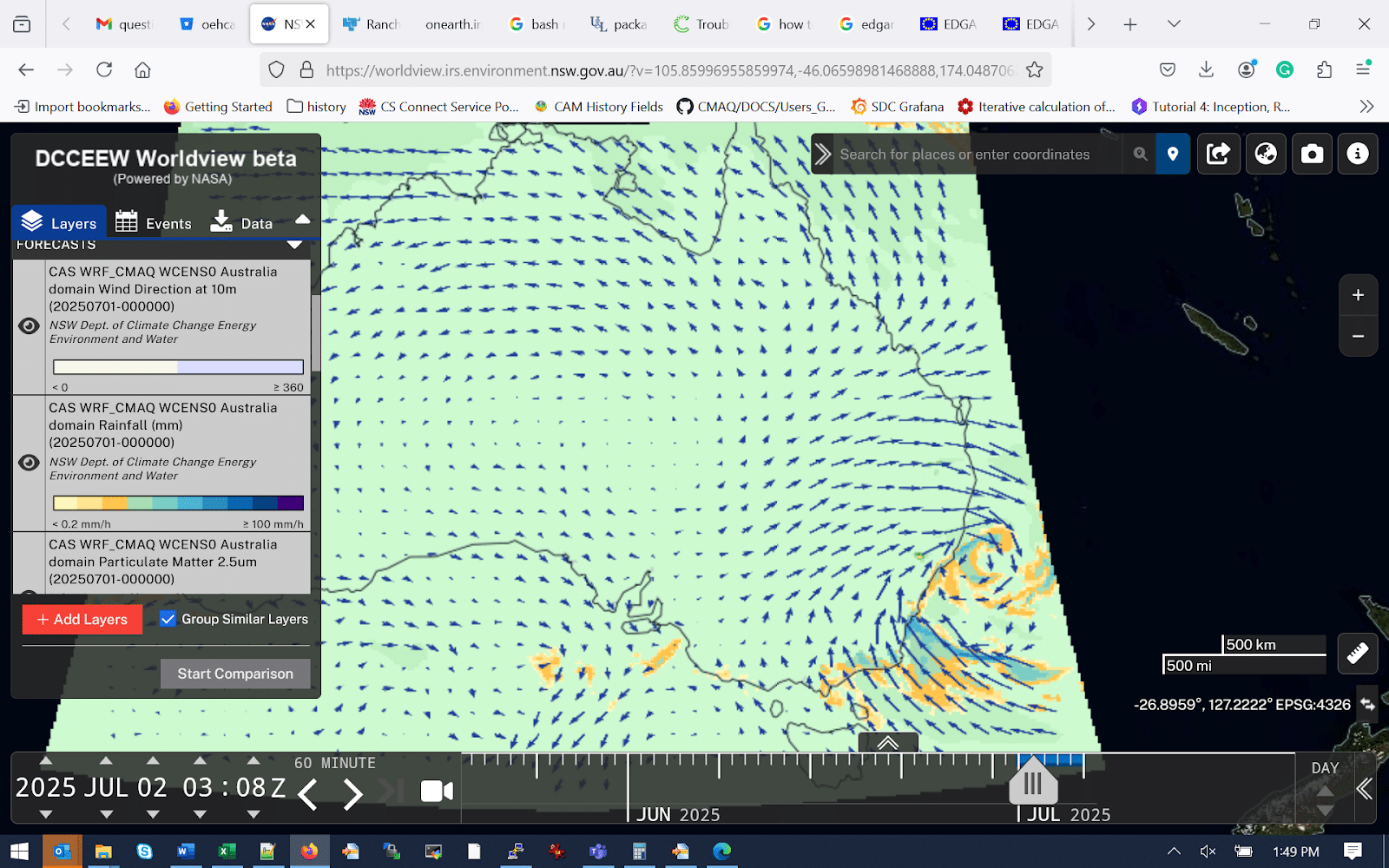Increase the day value above 02
Image resolution: width=1389 pixels, height=868 pixels.
(153, 761)
